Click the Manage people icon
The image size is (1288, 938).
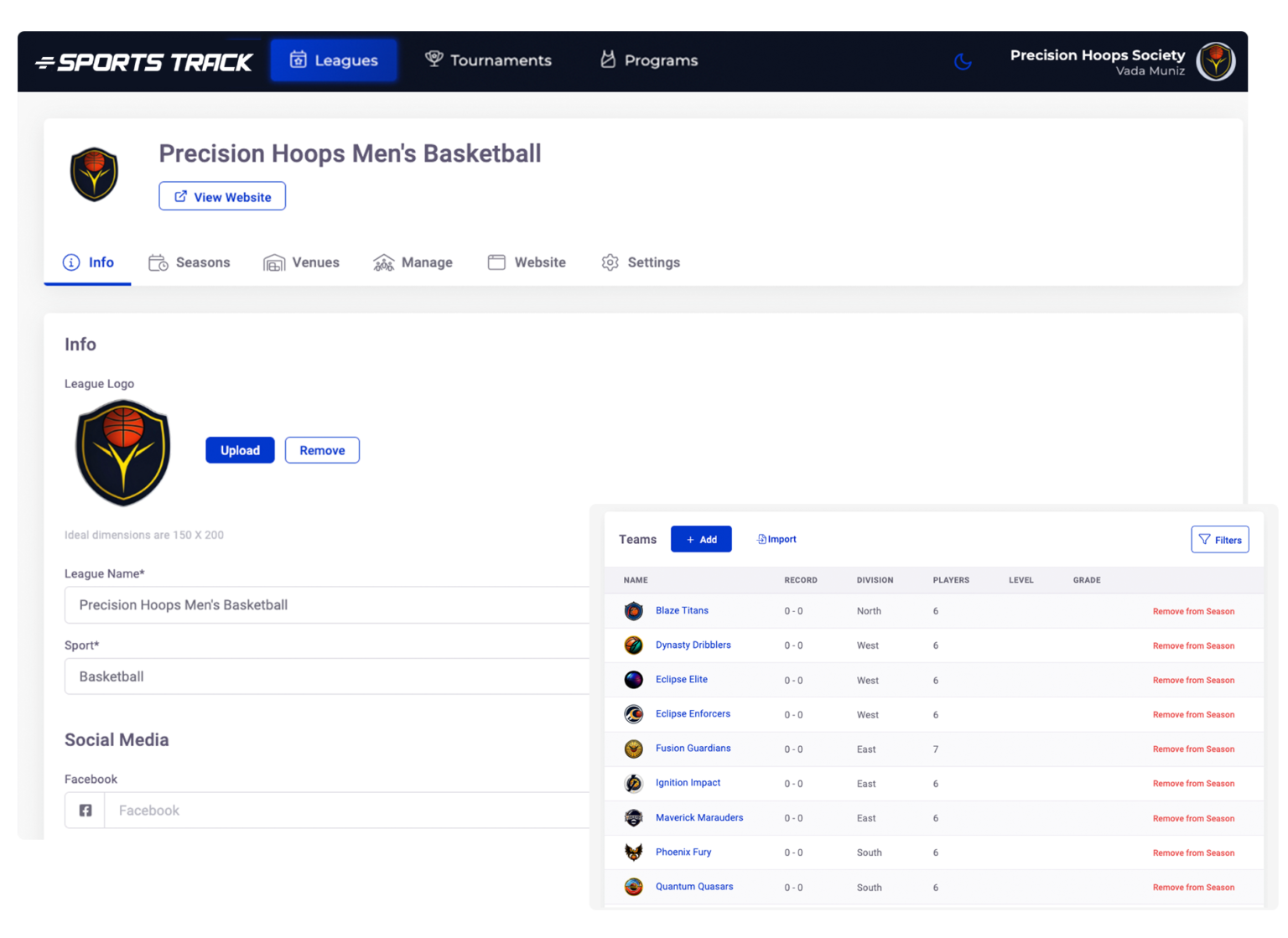click(384, 262)
